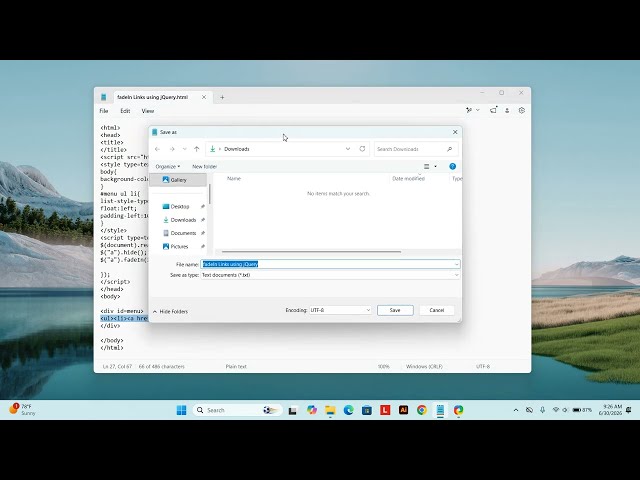Click the taskbar Search box

238,410
